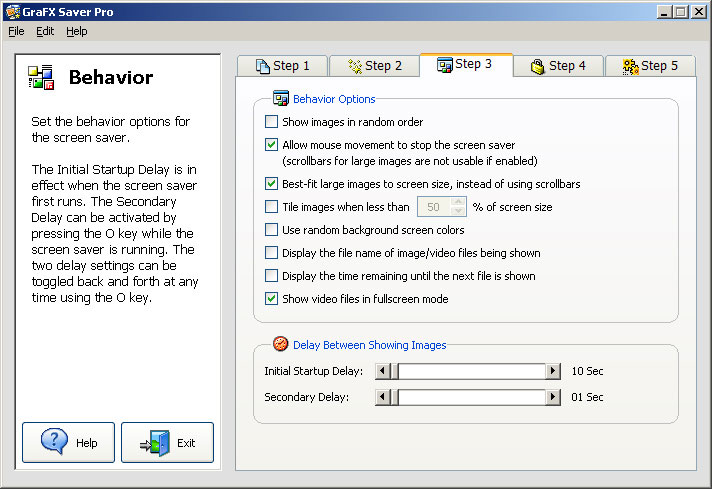Click the '10 Sec' startup delay value

tap(587, 371)
